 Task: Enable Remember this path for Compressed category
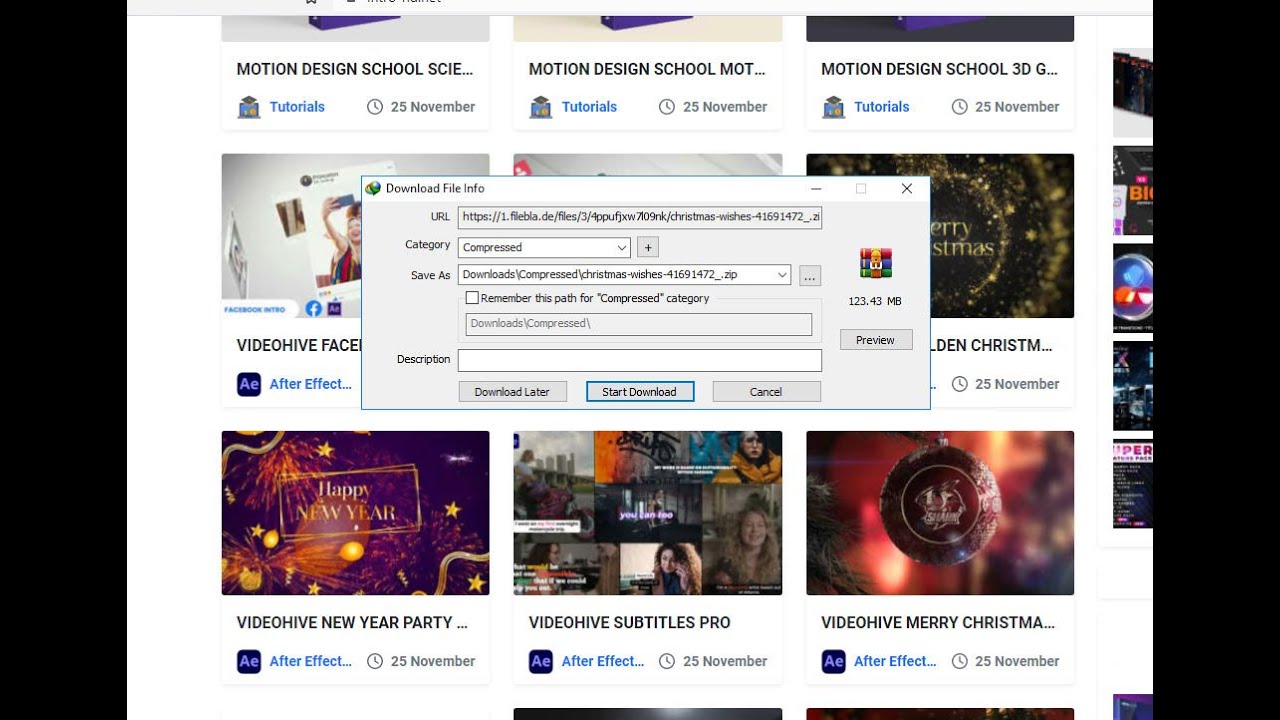[x=472, y=298]
